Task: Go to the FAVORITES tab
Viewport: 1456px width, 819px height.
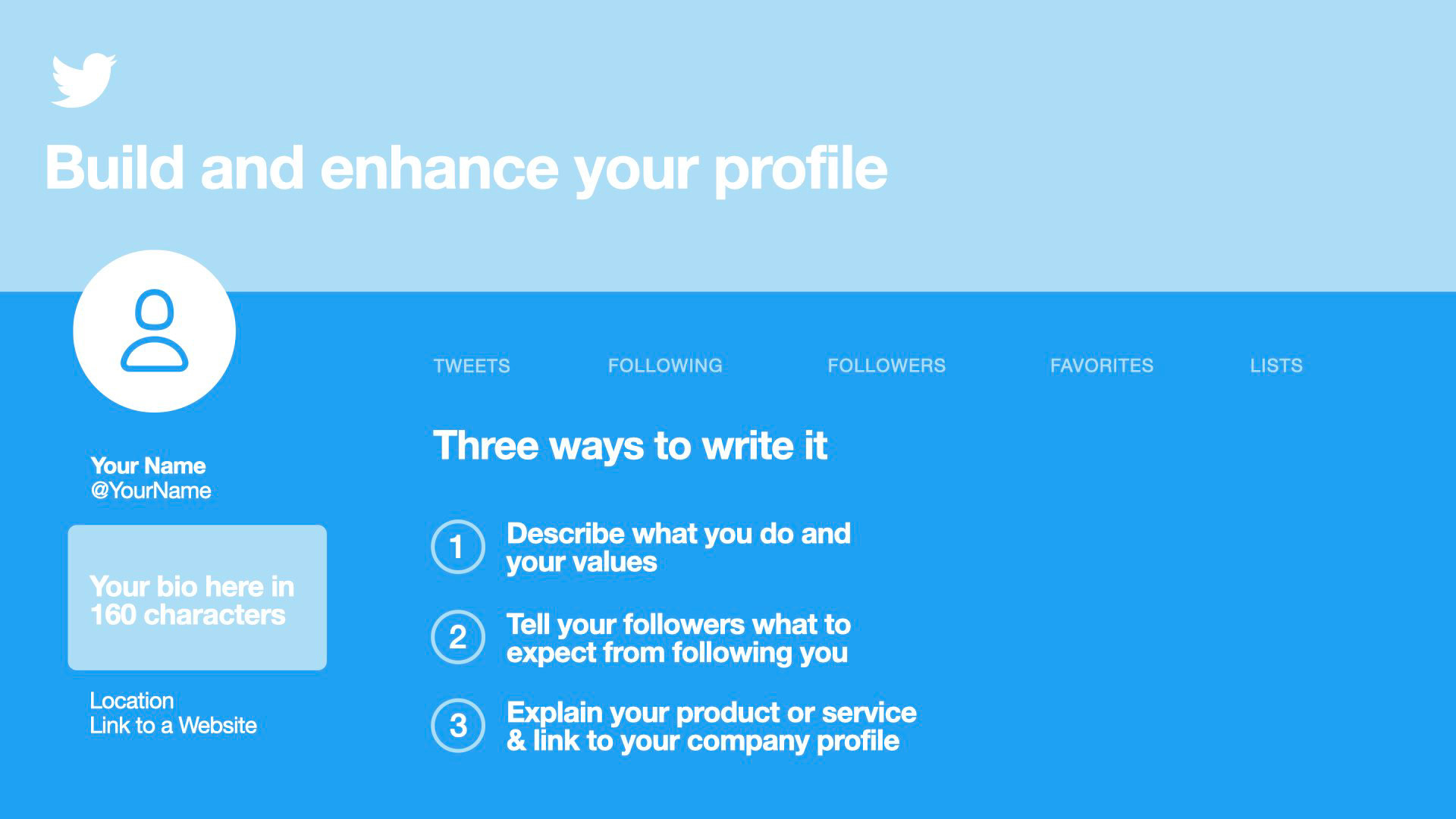Action: pos(1101,366)
